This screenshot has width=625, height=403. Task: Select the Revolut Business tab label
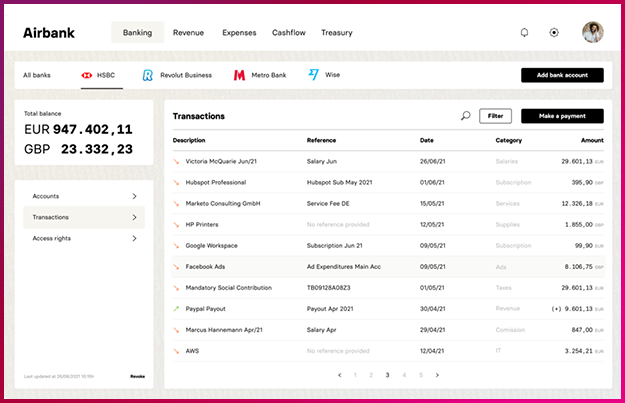click(x=186, y=75)
